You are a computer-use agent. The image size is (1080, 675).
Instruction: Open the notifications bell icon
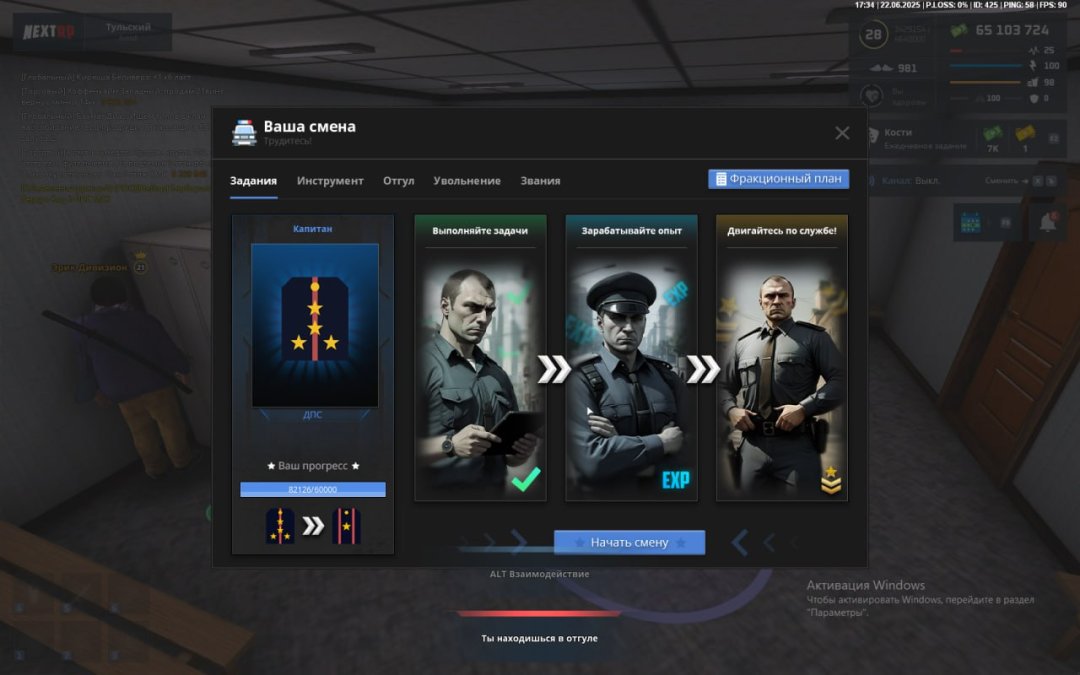1045,220
